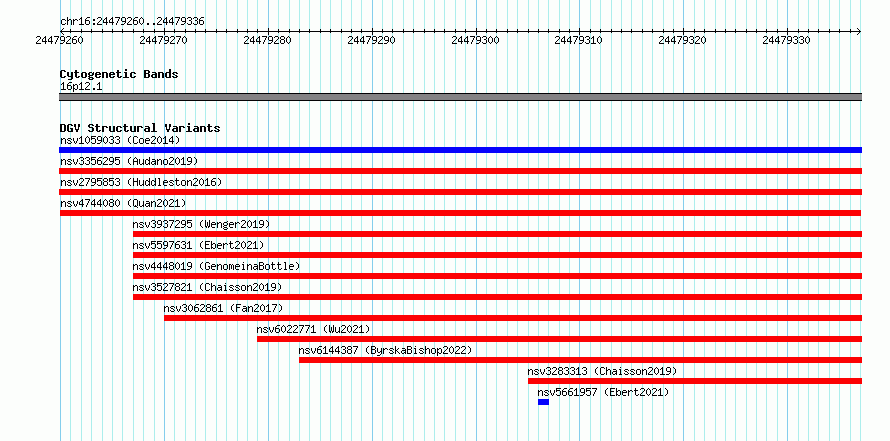Click ruler position 24479290
Viewport: 890px width, 441px height.
pyautogui.click(x=372, y=40)
